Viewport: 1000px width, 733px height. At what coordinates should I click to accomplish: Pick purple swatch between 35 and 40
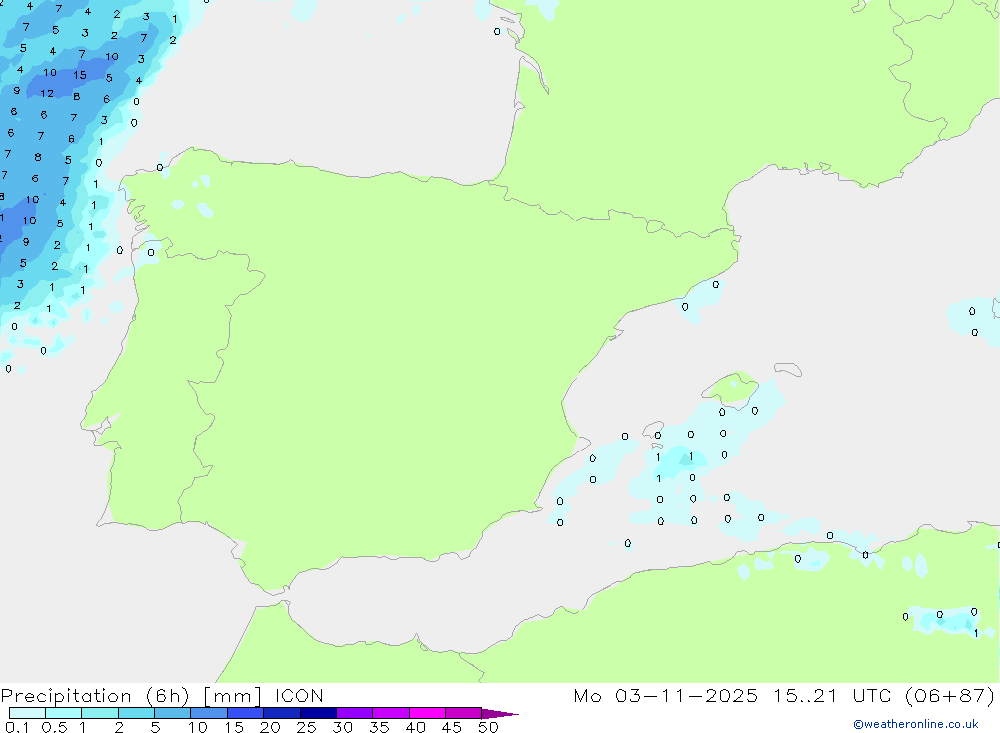[x=390, y=713]
